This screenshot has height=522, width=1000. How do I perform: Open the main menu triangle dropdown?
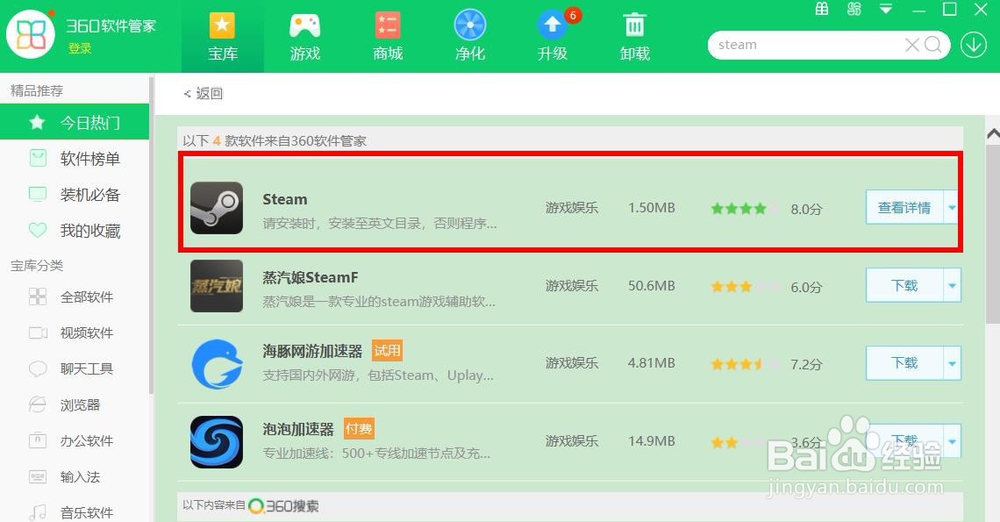[x=886, y=9]
